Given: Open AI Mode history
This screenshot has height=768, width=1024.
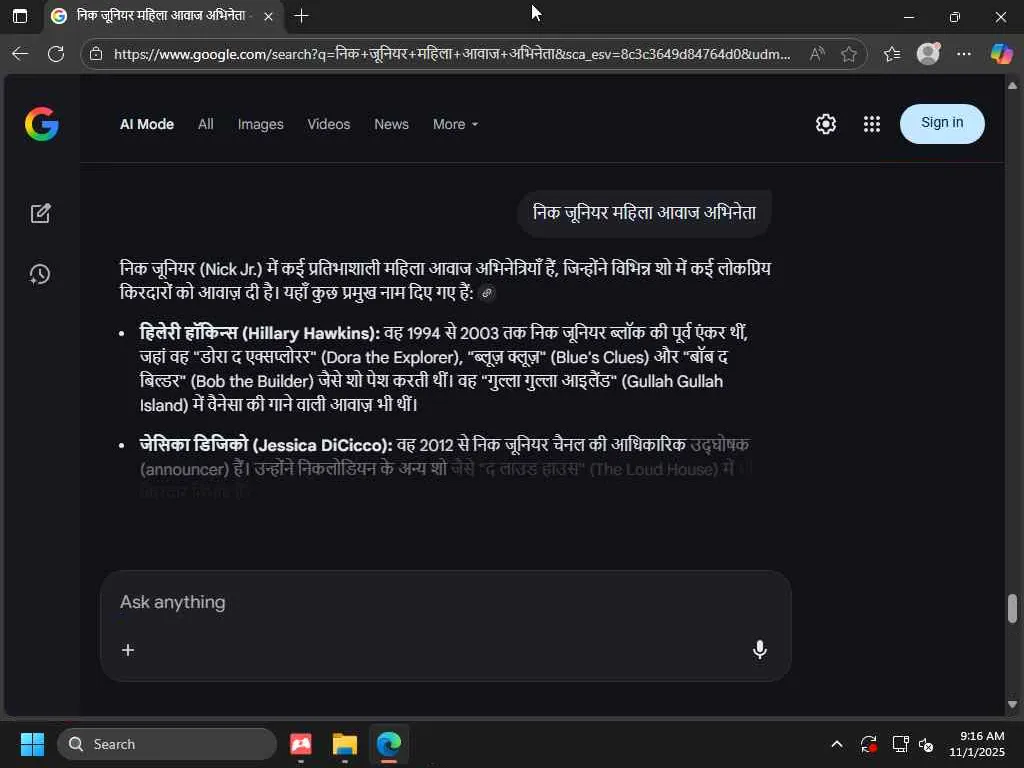Looking at the screenshot, I should (40, 274).
